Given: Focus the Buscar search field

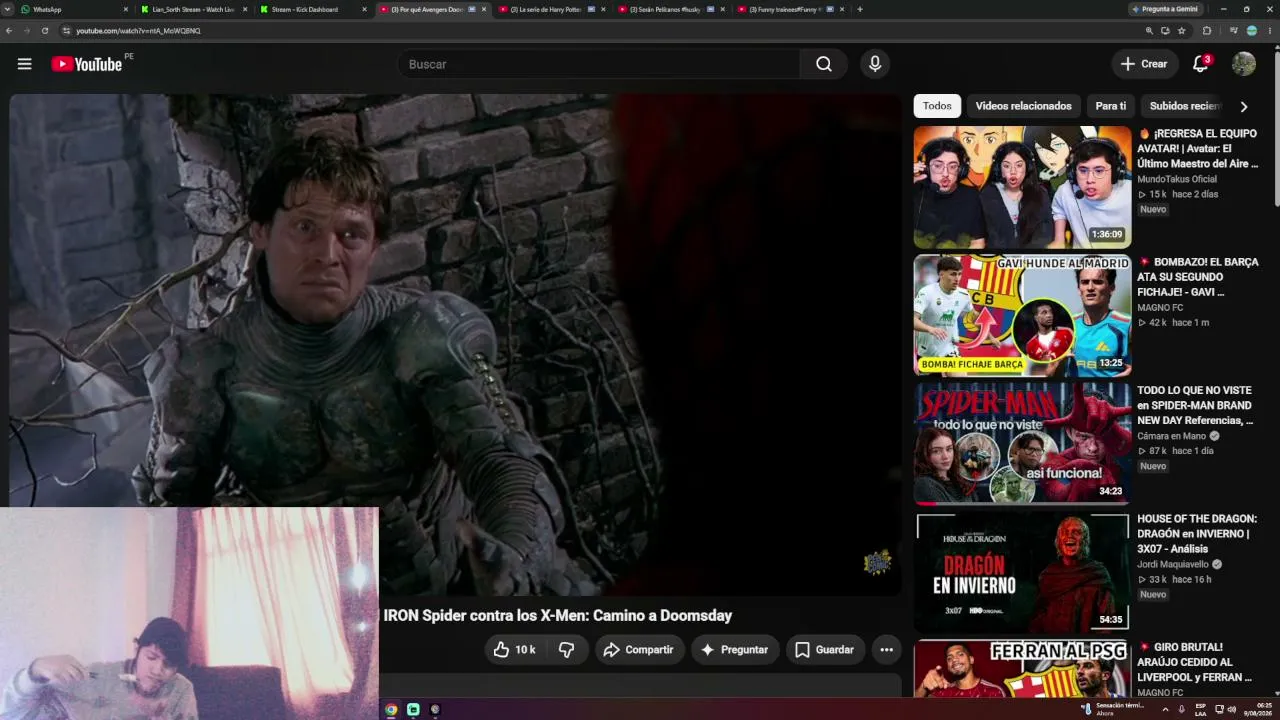Looking at the screenshot, I should (x=598, y=64).
